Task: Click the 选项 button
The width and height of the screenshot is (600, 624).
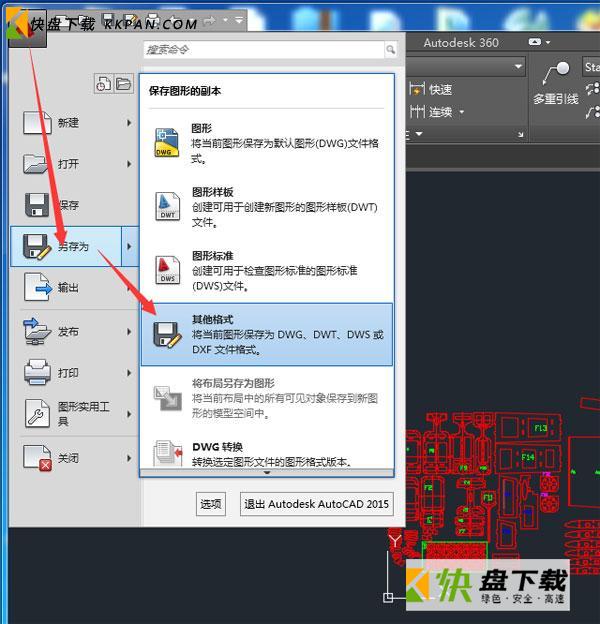Action: [210, 504]
